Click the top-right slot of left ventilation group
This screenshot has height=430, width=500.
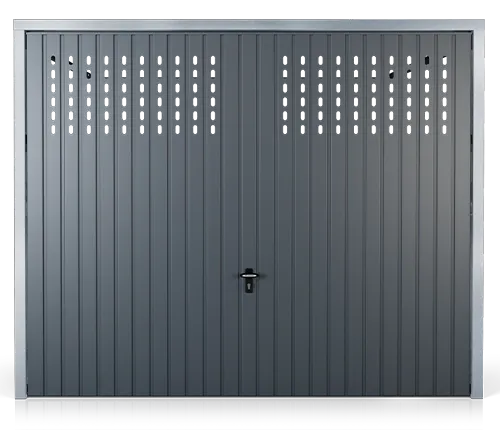tap(213, 60)
